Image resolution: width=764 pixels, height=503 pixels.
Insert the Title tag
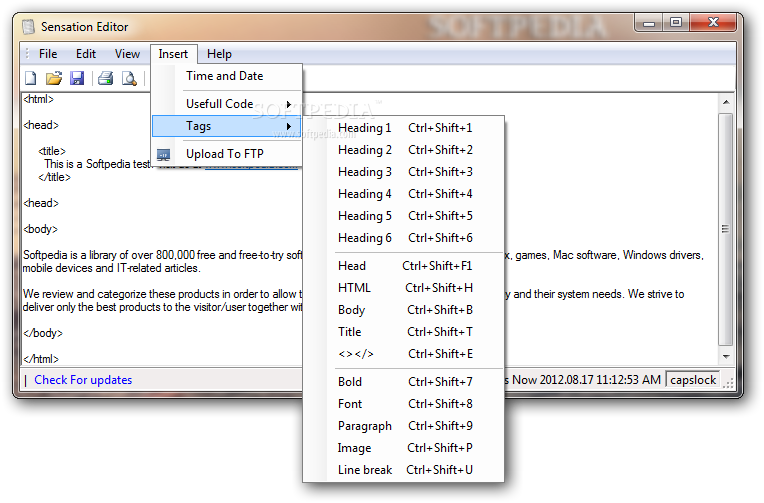coord(403,331)
